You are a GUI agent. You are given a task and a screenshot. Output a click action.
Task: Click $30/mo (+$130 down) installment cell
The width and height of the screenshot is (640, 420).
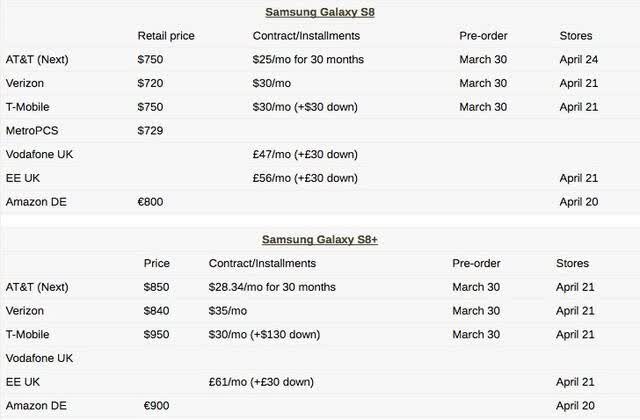coord(264,334)
